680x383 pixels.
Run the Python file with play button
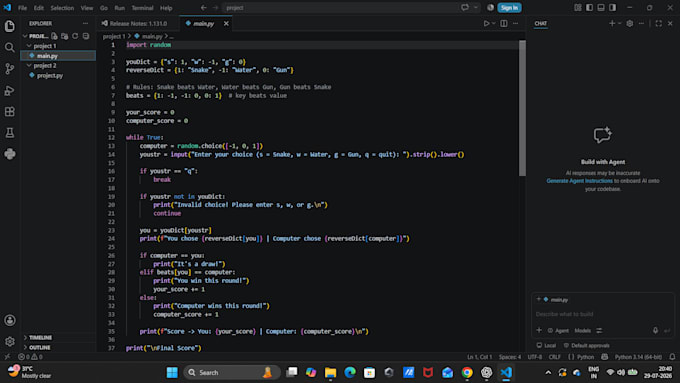[x=486, y=23]
